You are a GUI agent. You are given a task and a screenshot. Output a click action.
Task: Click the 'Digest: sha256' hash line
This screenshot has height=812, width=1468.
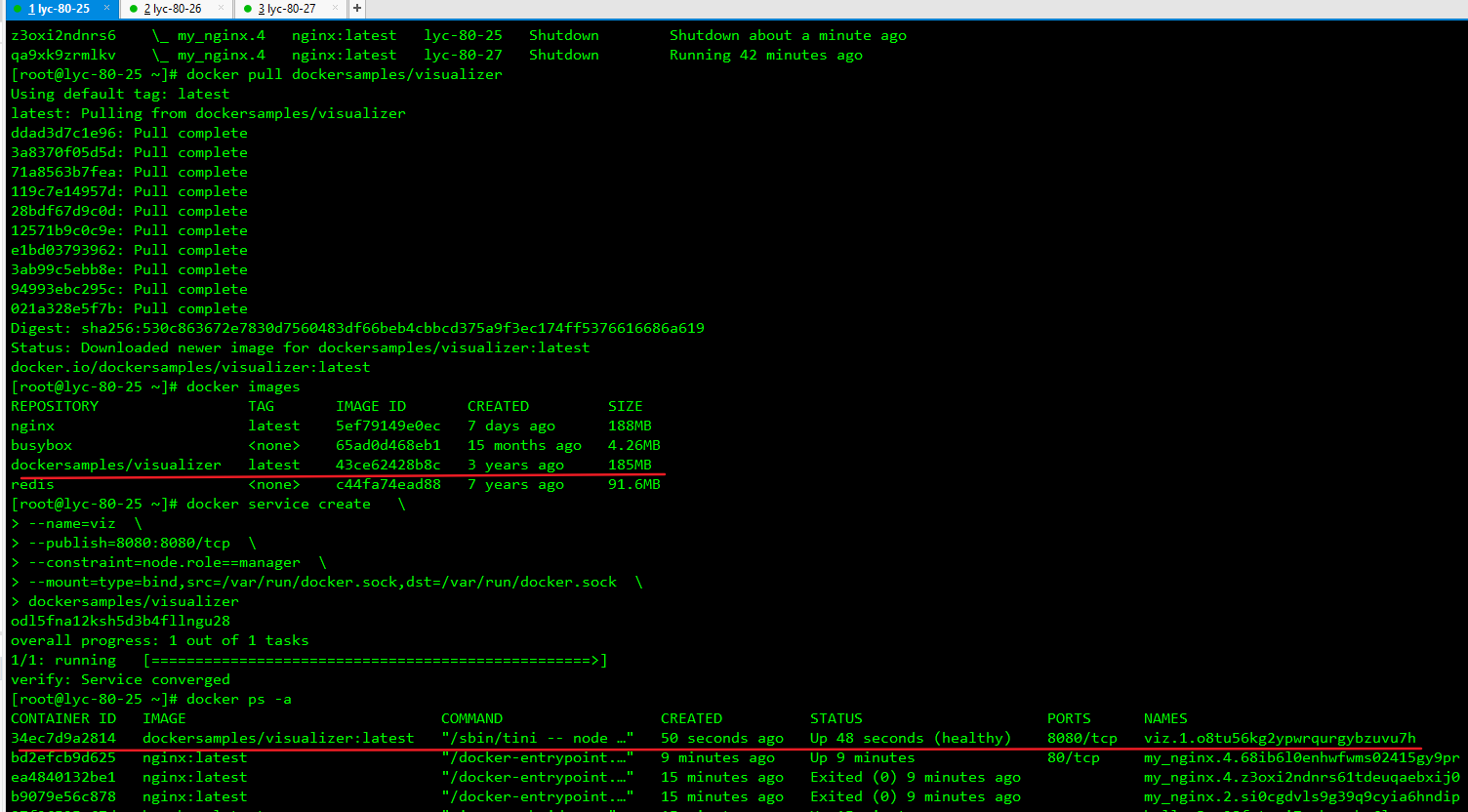[x=357, y=328]
